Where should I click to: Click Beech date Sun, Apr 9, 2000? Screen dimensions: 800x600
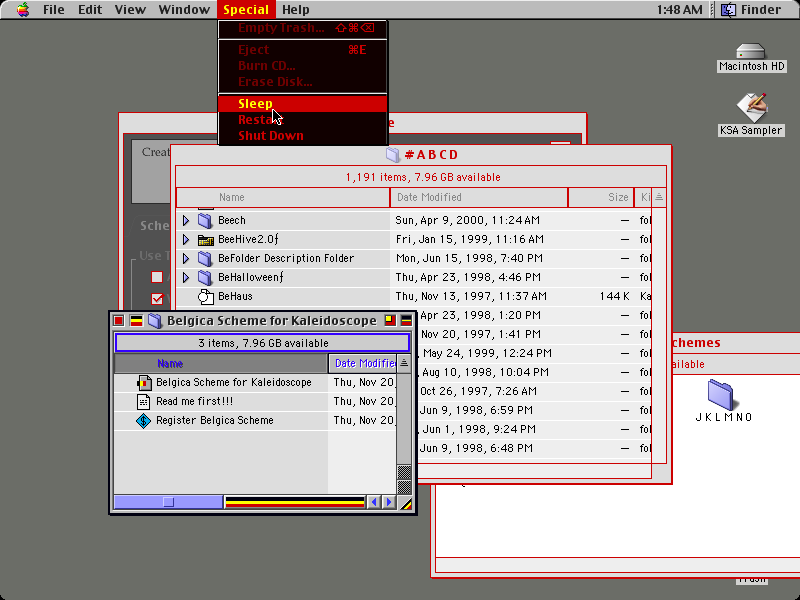point(467,220)
